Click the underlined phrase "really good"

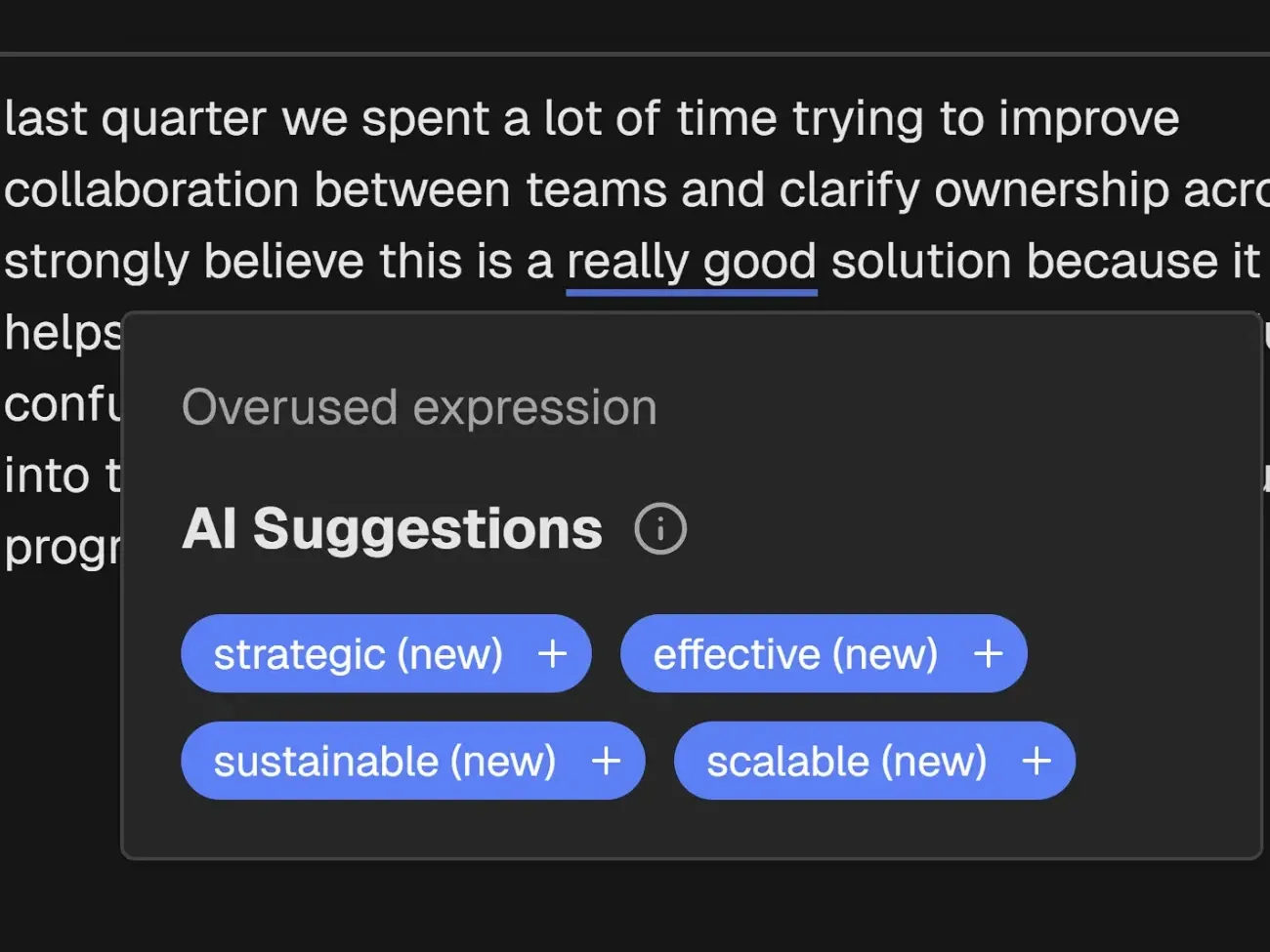pos(690,261)
